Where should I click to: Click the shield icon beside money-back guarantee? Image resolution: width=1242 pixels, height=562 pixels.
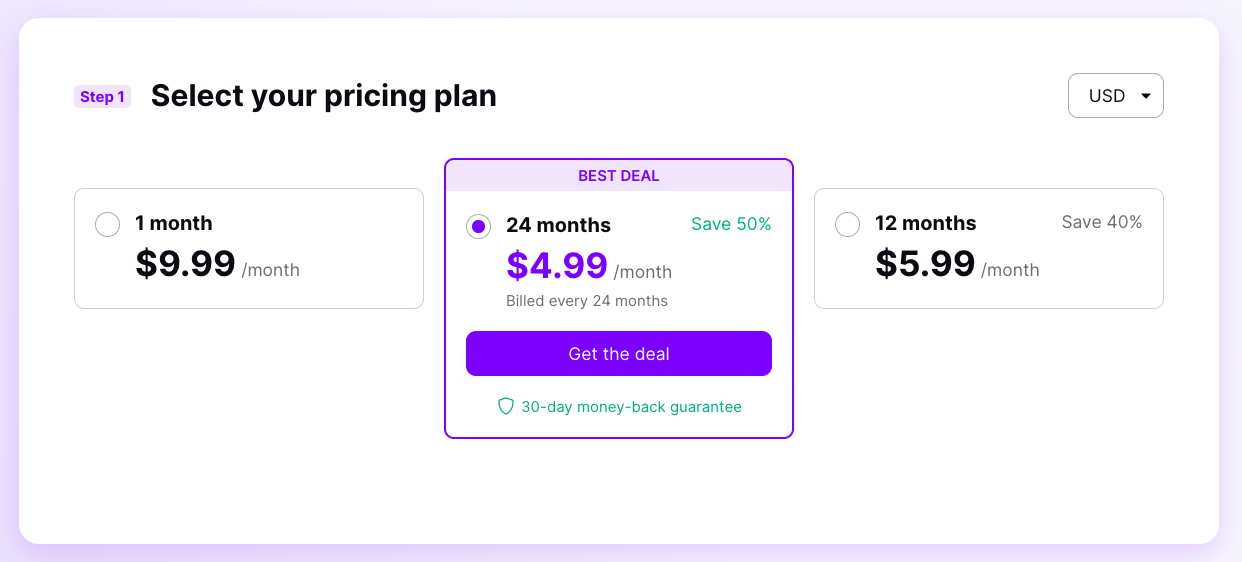pyautogui.click(x=506, y=406)
